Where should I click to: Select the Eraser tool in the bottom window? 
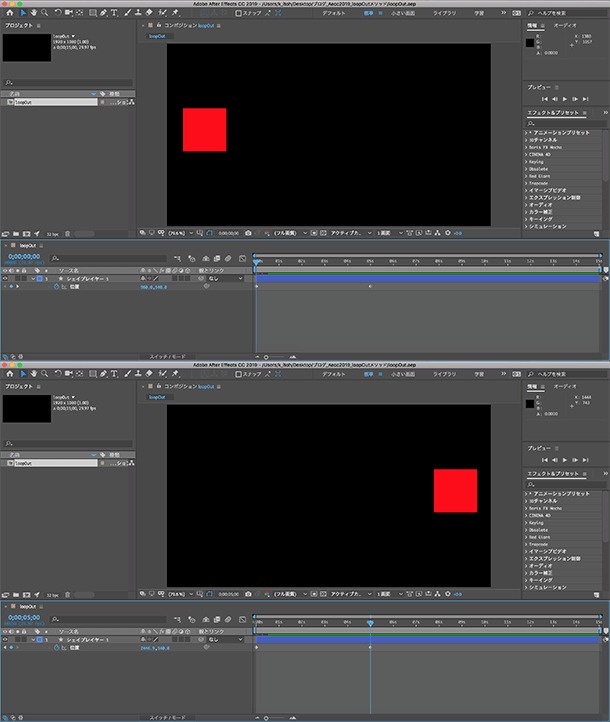149,374
